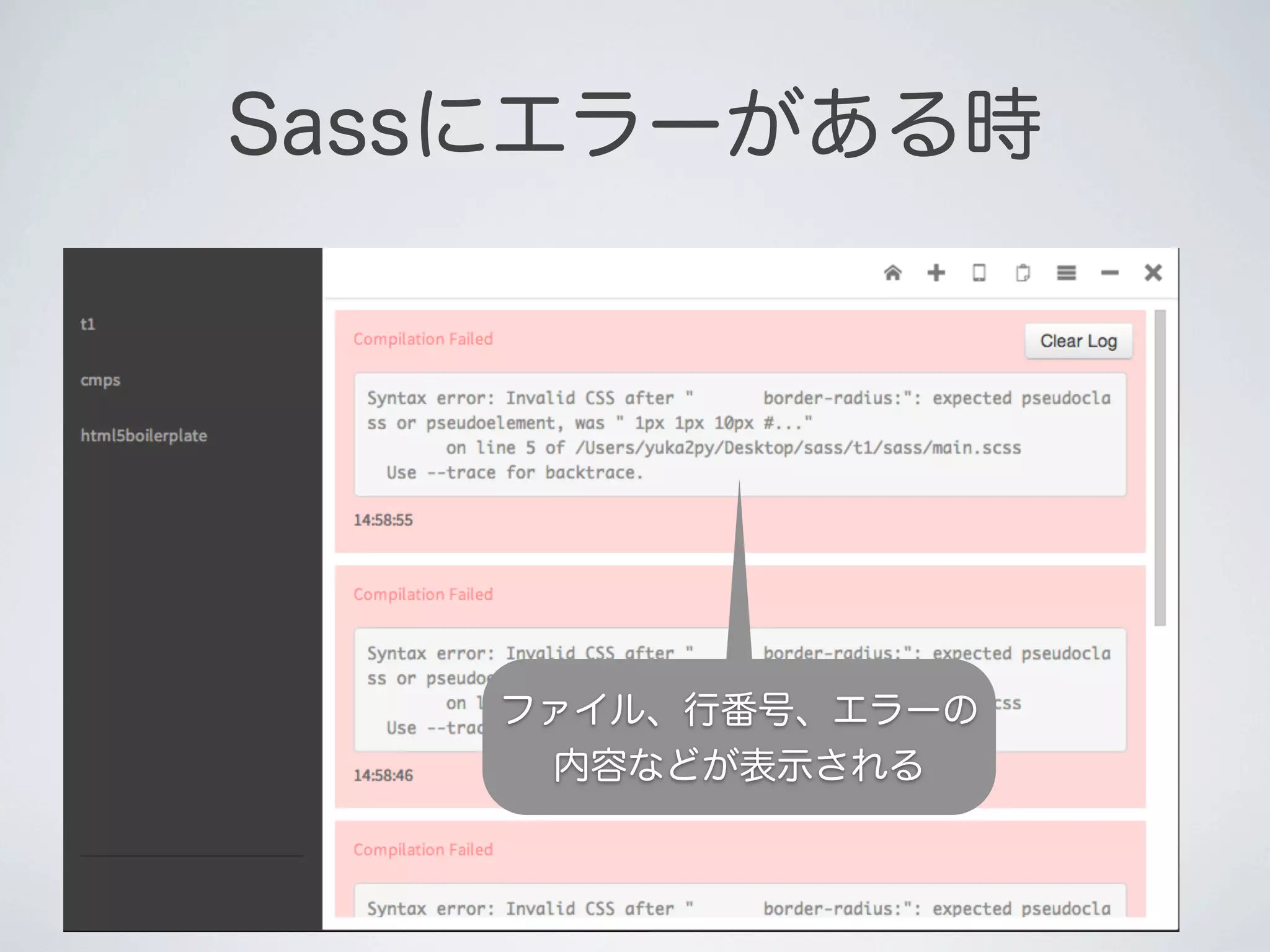Select the t1 project in sidebar
This screenshot has height=952, width=1270.
pyautogui.click(x=87, y=324)
